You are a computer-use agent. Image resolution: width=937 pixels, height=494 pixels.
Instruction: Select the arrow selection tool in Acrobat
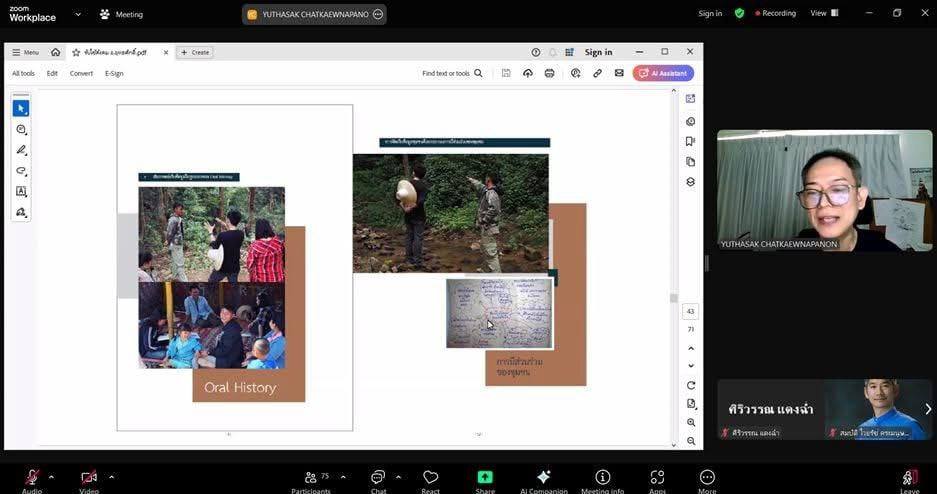pyautogui.click(x=21, y=108)
